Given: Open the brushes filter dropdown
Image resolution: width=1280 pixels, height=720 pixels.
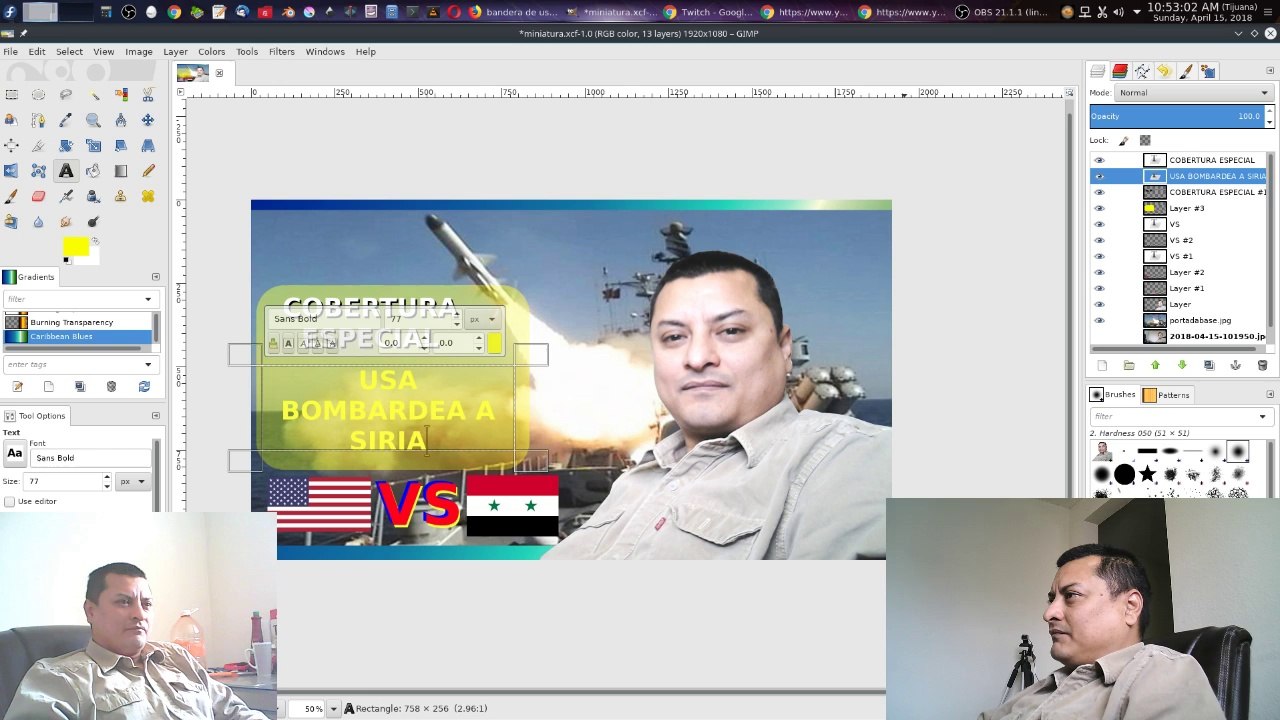Looking at the screenshot, I should 1262,416.
